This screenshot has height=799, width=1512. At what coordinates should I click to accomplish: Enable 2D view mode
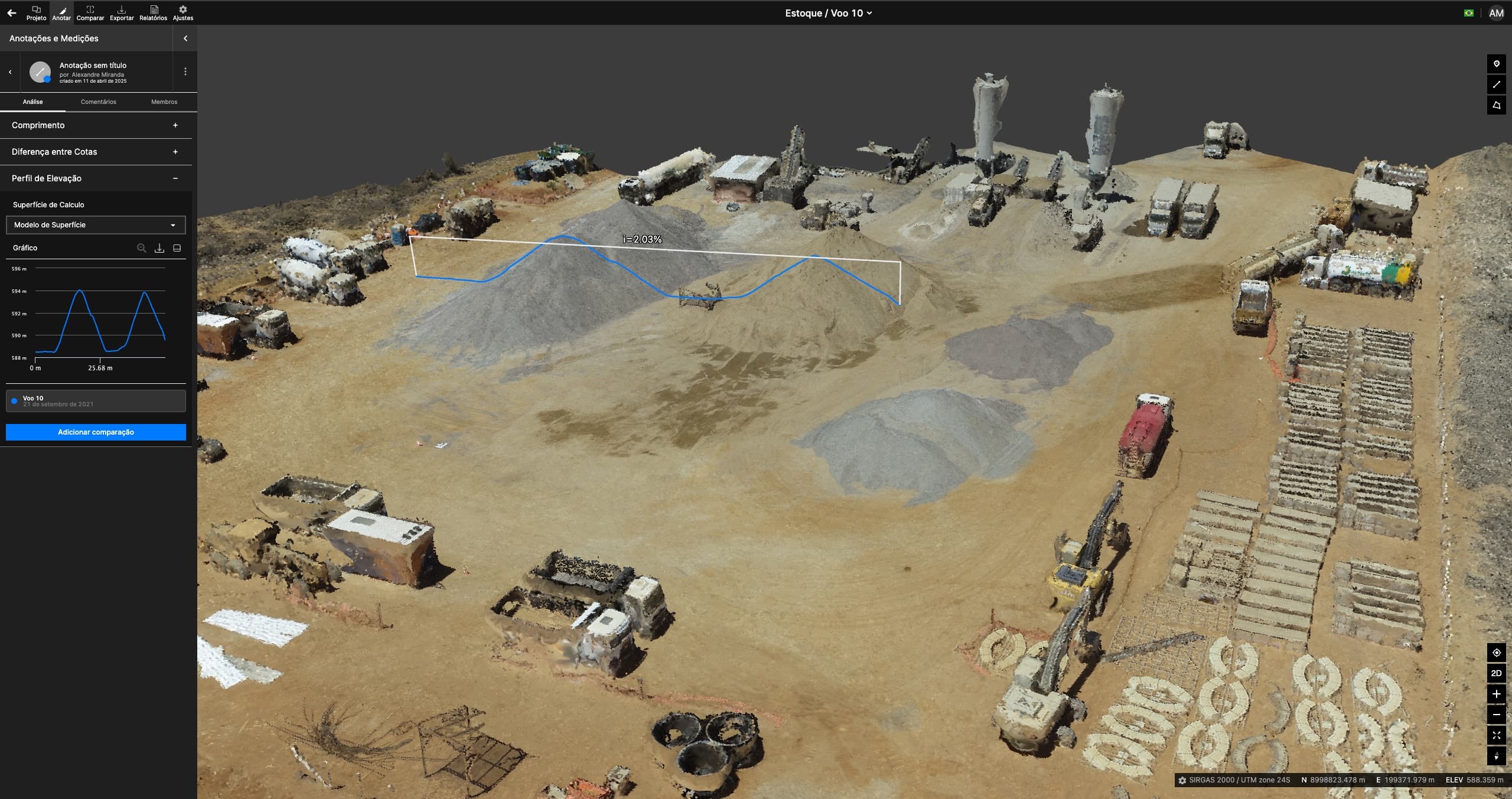coord(1497,673)
